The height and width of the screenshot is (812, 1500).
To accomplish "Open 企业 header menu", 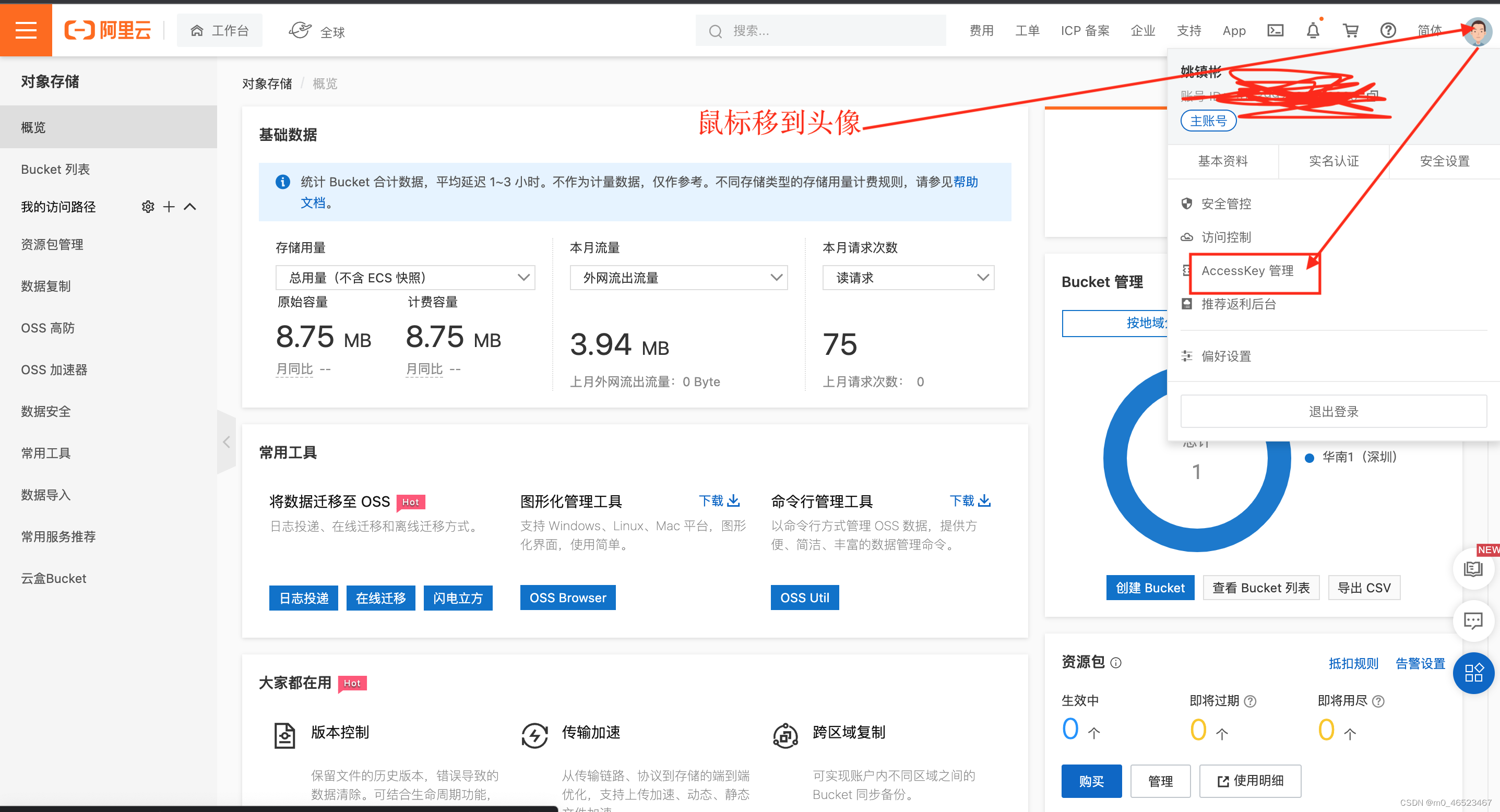I will click(1142, 30).
